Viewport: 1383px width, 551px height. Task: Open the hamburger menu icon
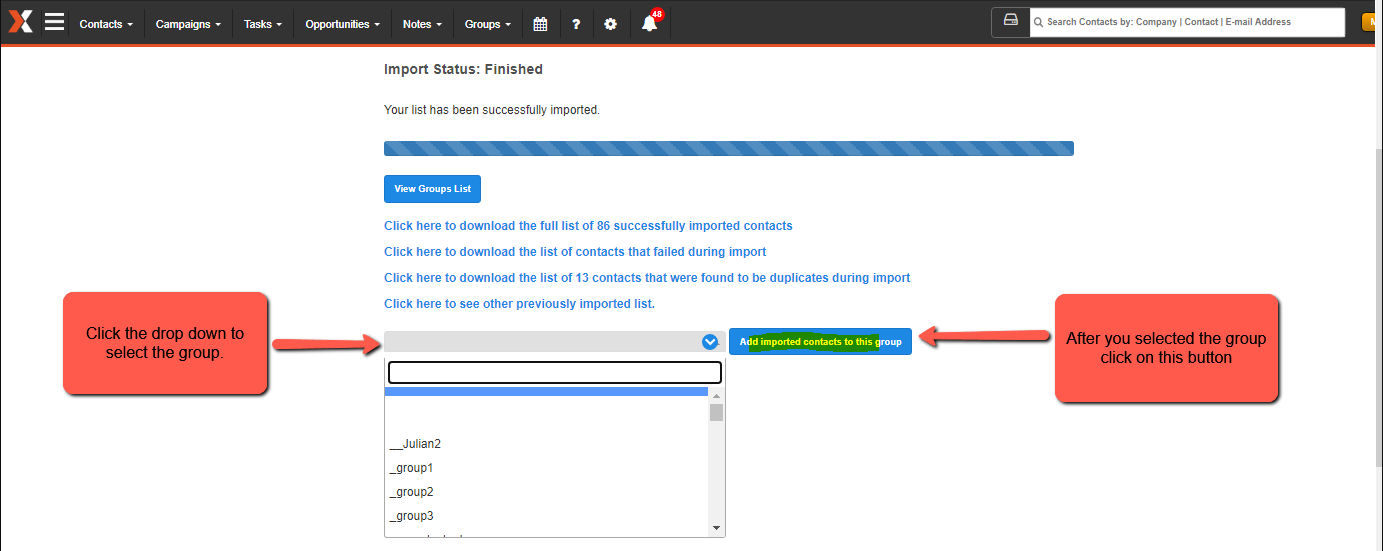click(x=54, y=22)
